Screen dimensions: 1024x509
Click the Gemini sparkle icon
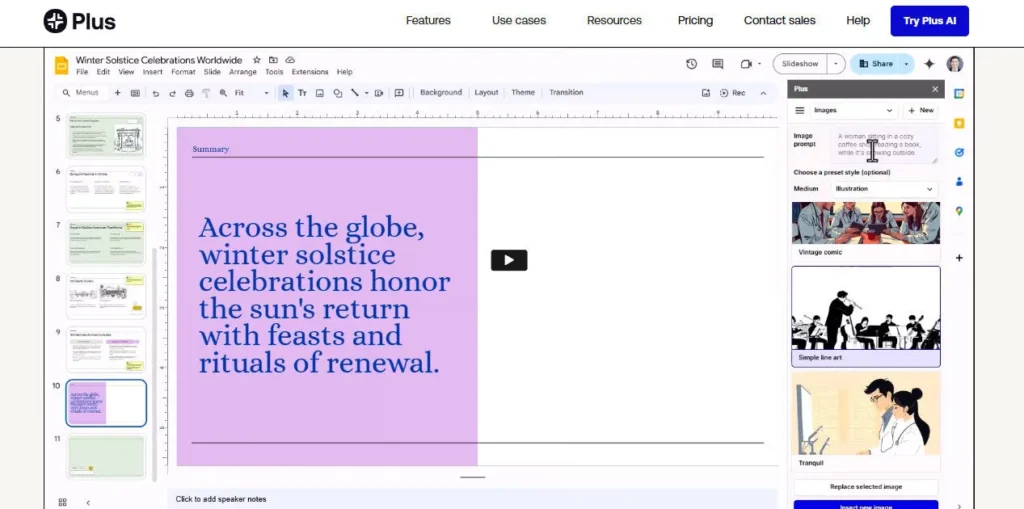tap(929, 64)
